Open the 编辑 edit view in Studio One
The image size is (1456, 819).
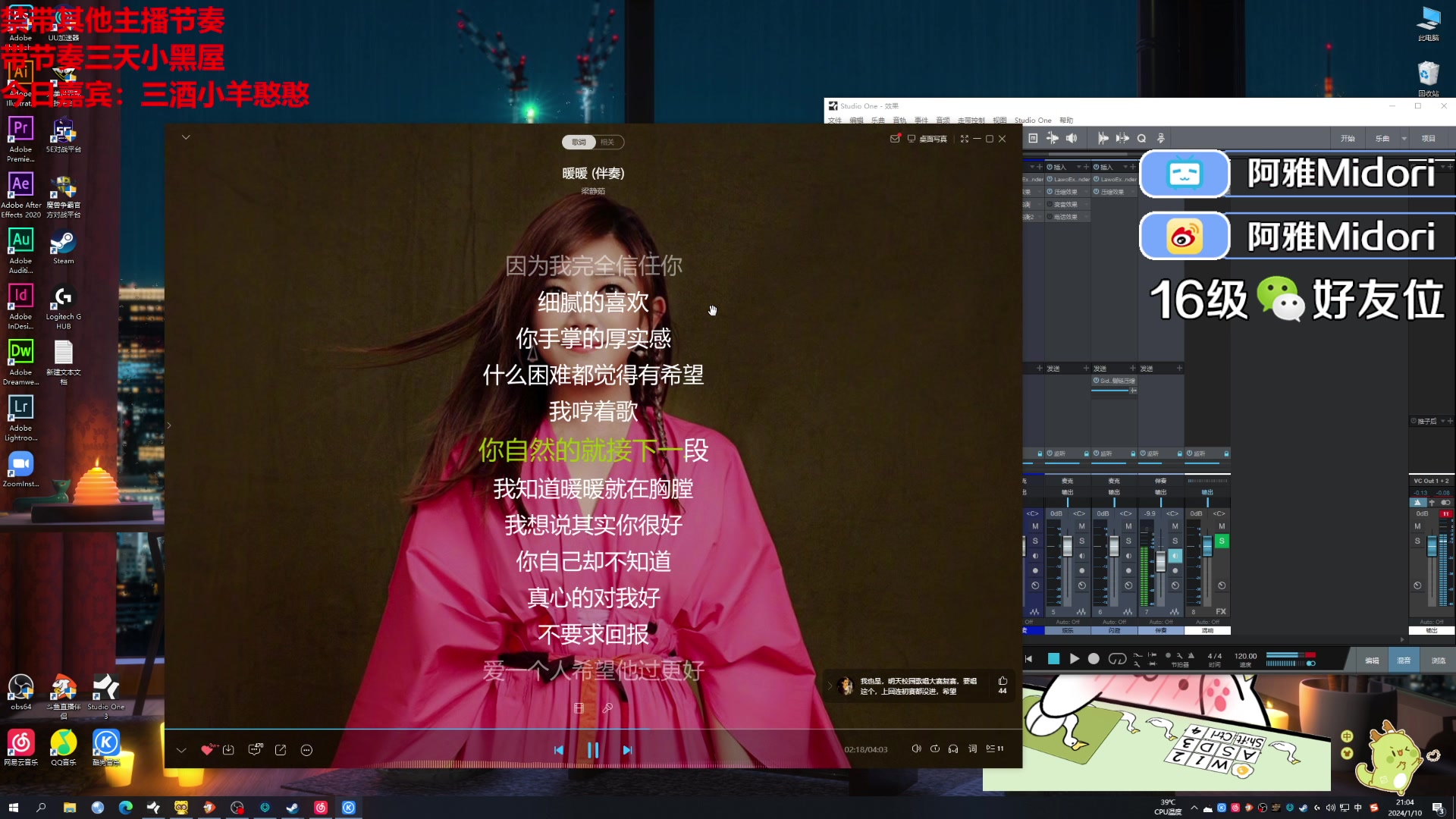tap(1372, 660)
